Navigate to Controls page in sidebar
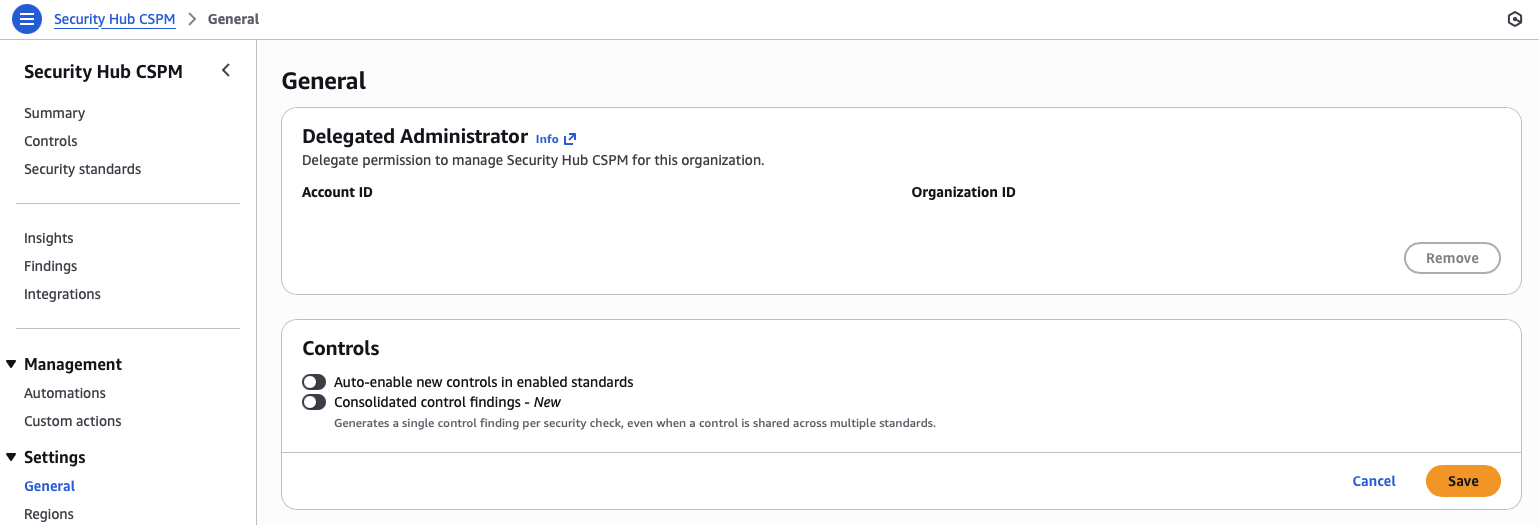 tap(51, 141)
